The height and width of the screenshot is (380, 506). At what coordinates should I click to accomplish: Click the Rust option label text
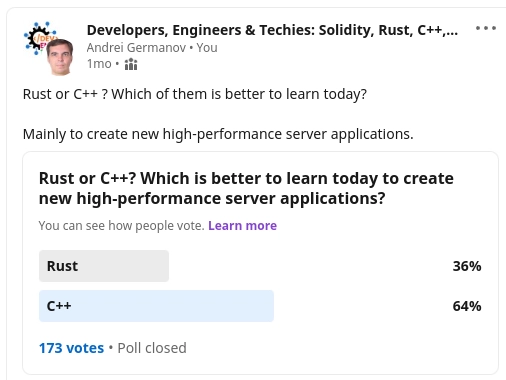tap(62, 266)
